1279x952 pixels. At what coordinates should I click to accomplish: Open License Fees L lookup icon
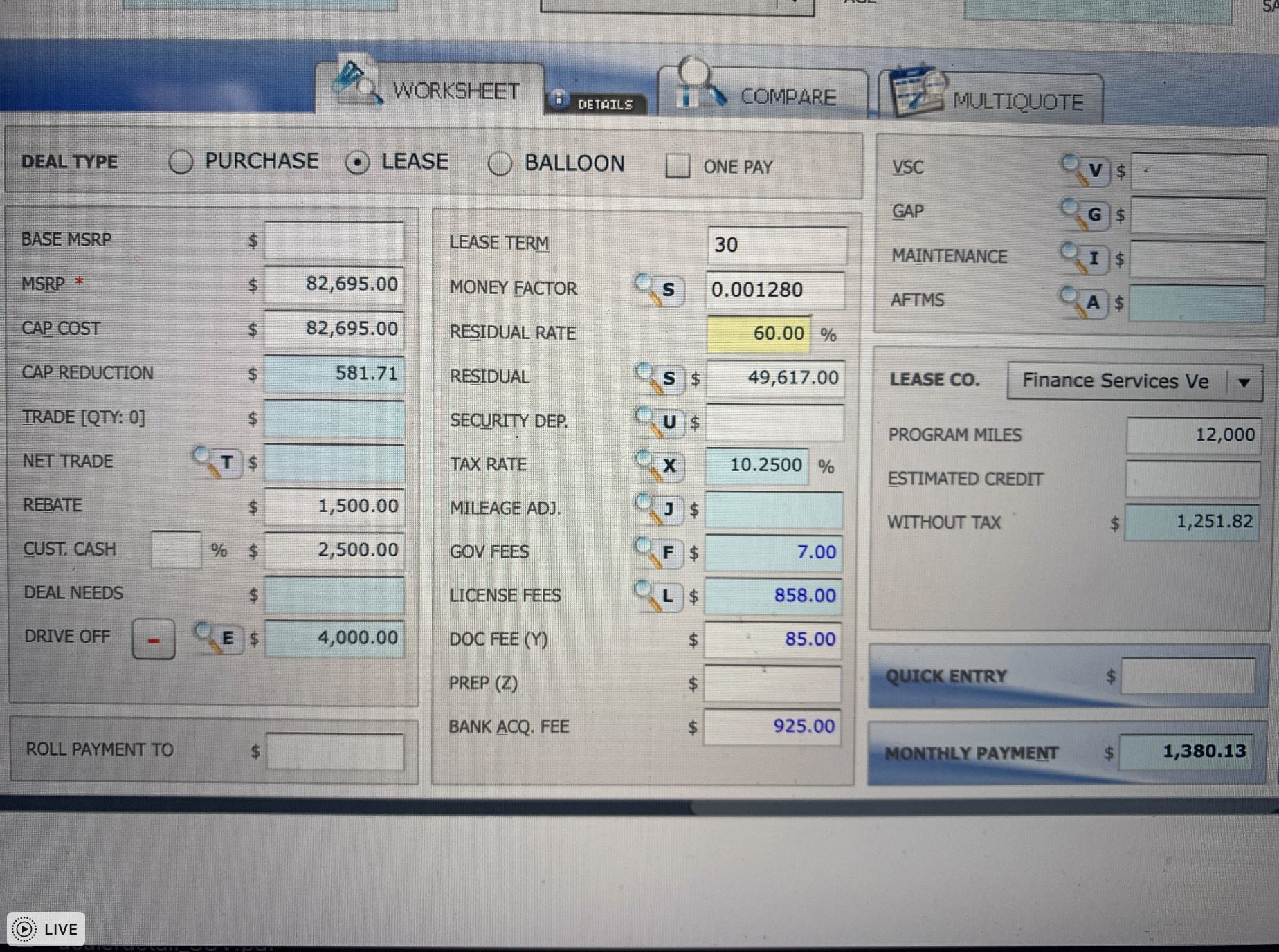[x=658, y=596]
